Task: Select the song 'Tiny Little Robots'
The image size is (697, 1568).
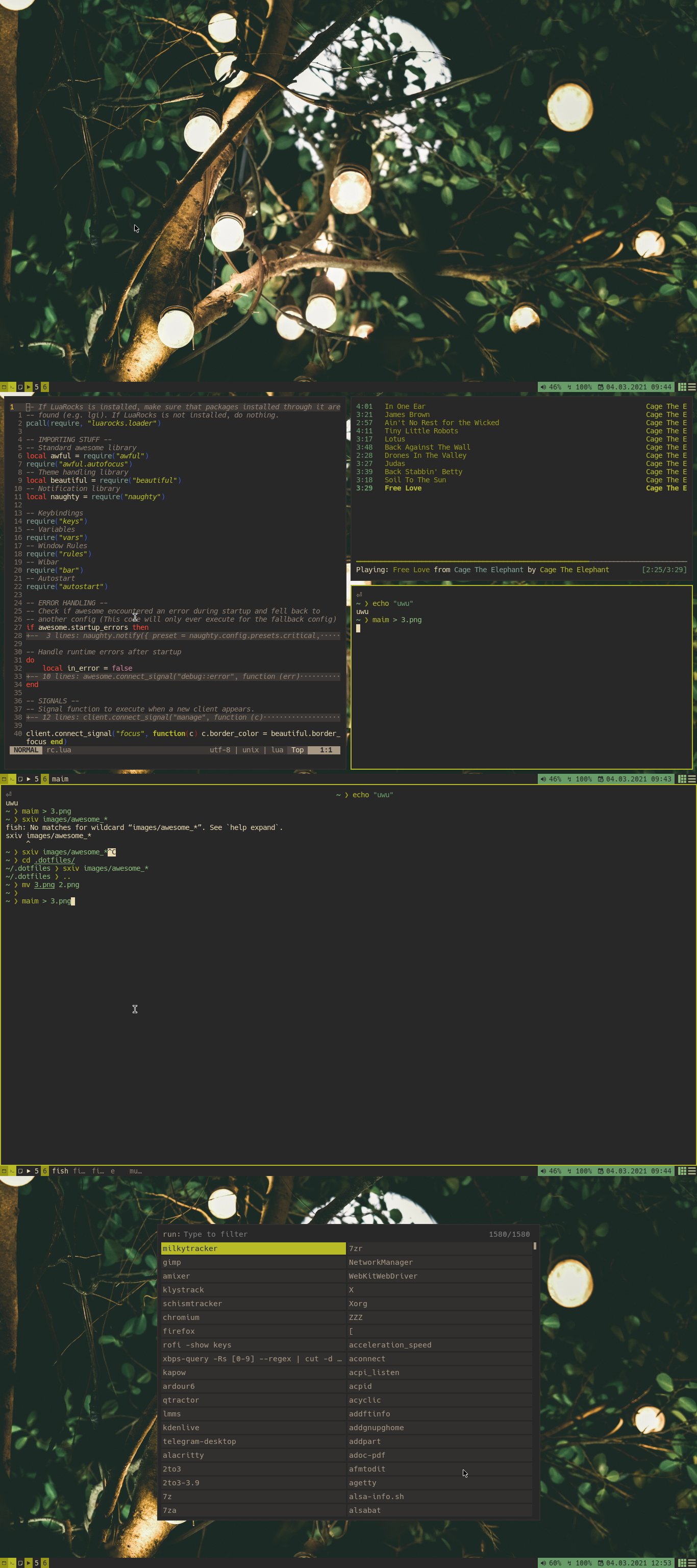Action: point(521,431)
